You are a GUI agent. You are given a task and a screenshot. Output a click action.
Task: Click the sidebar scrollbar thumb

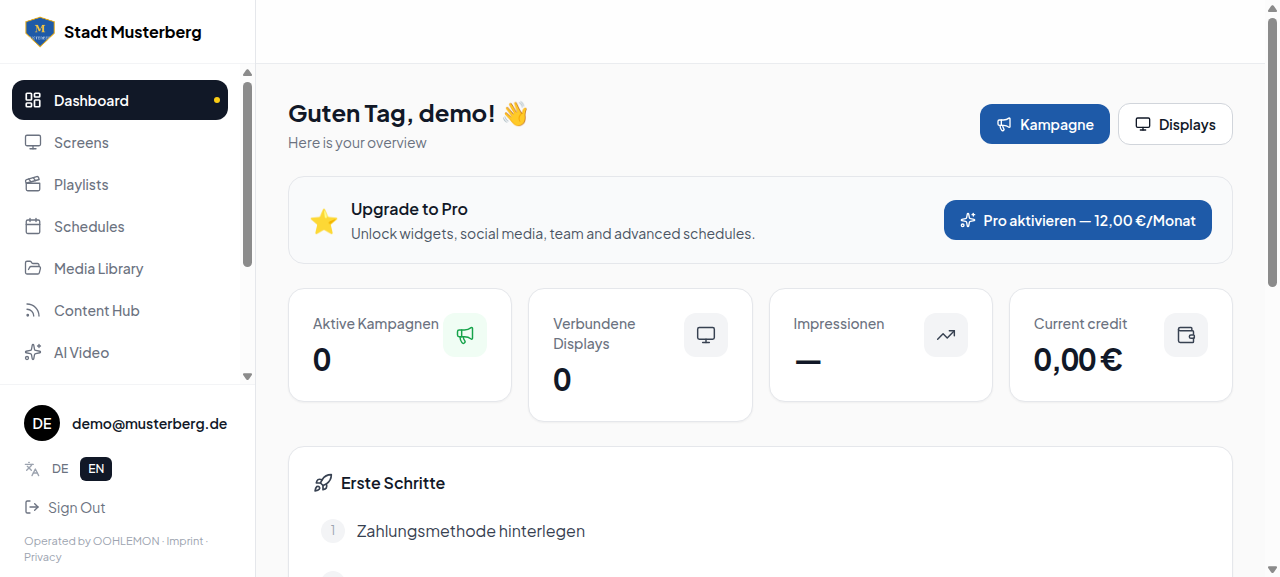click(247, 174)
